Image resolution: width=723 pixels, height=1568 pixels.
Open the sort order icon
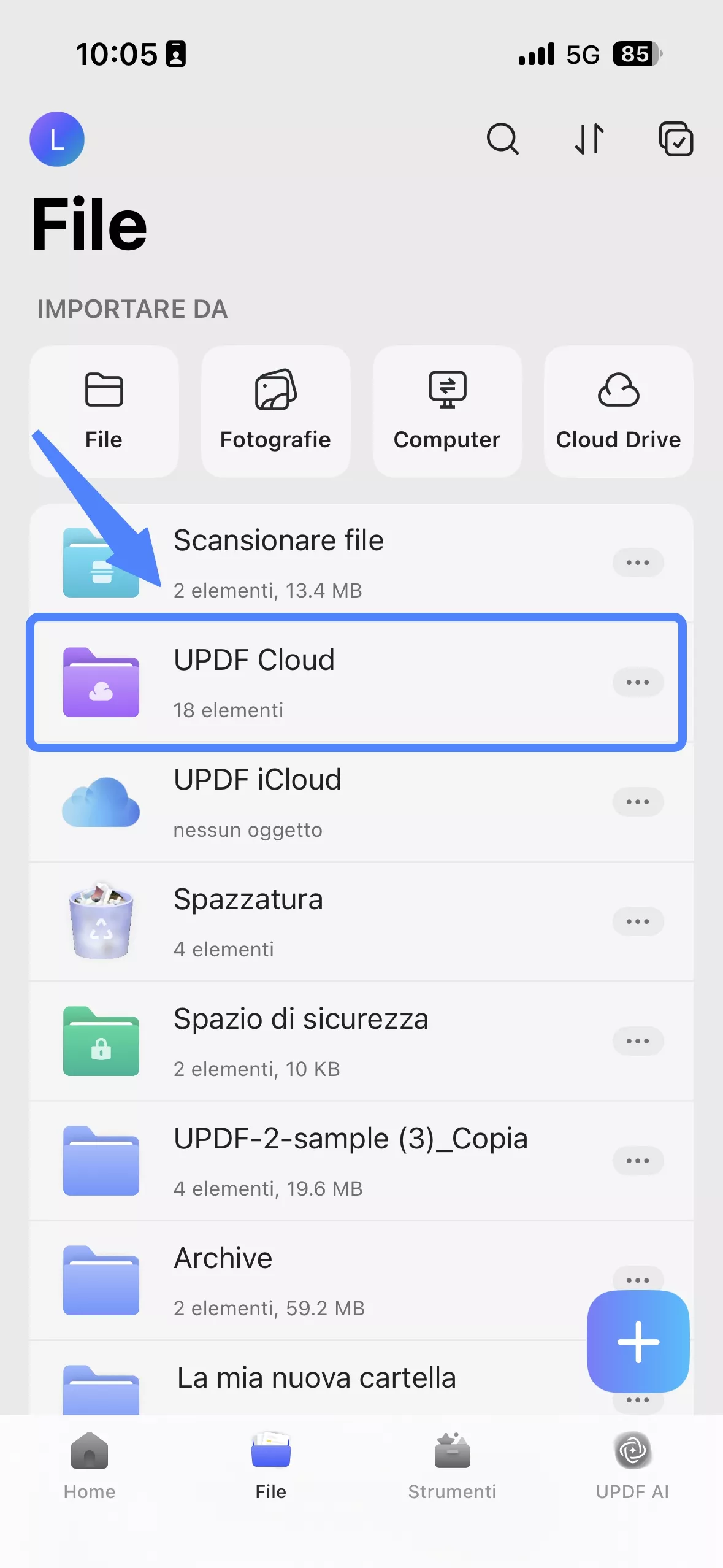tap(589, 139)
